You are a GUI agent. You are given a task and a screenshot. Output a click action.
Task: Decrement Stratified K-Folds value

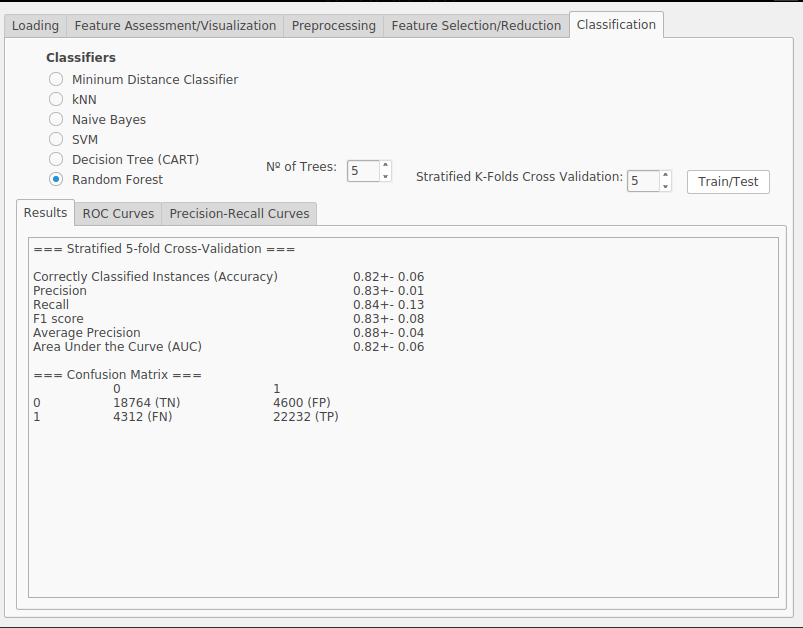click(665, 186)
